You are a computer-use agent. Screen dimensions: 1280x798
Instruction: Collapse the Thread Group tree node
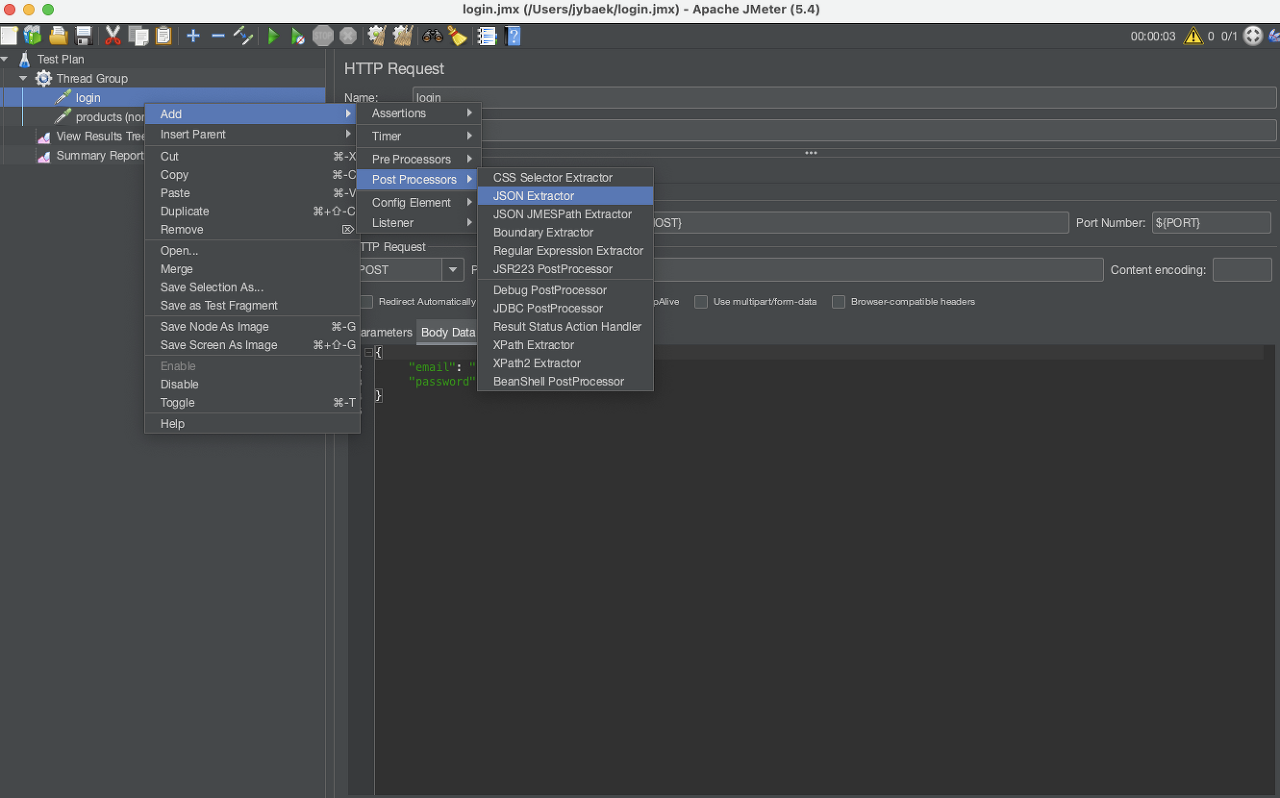23,78
